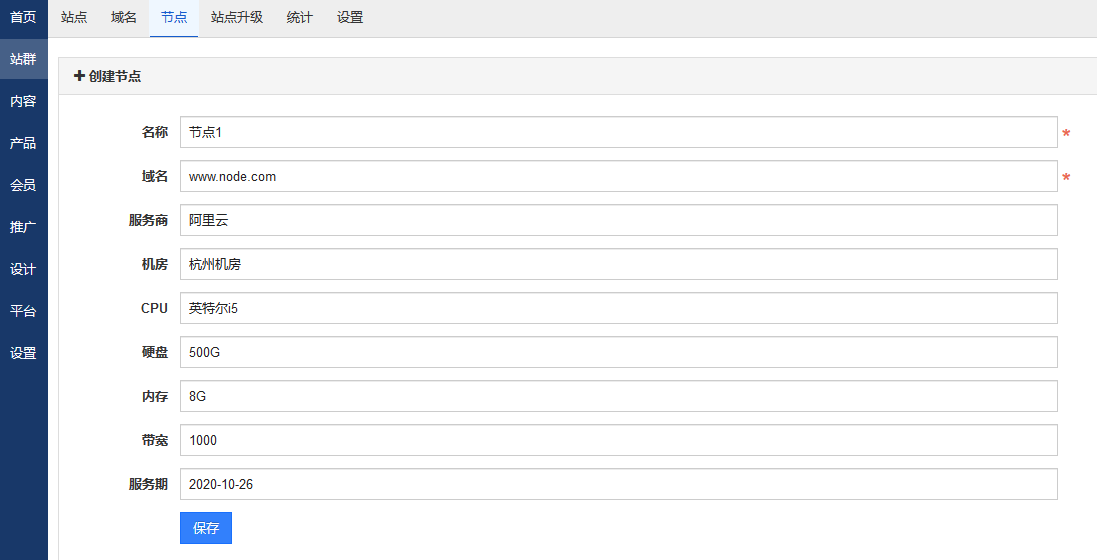Open 首页 in the left sidebar
This screenshot has width=1097, height=560.
point(23,17)
